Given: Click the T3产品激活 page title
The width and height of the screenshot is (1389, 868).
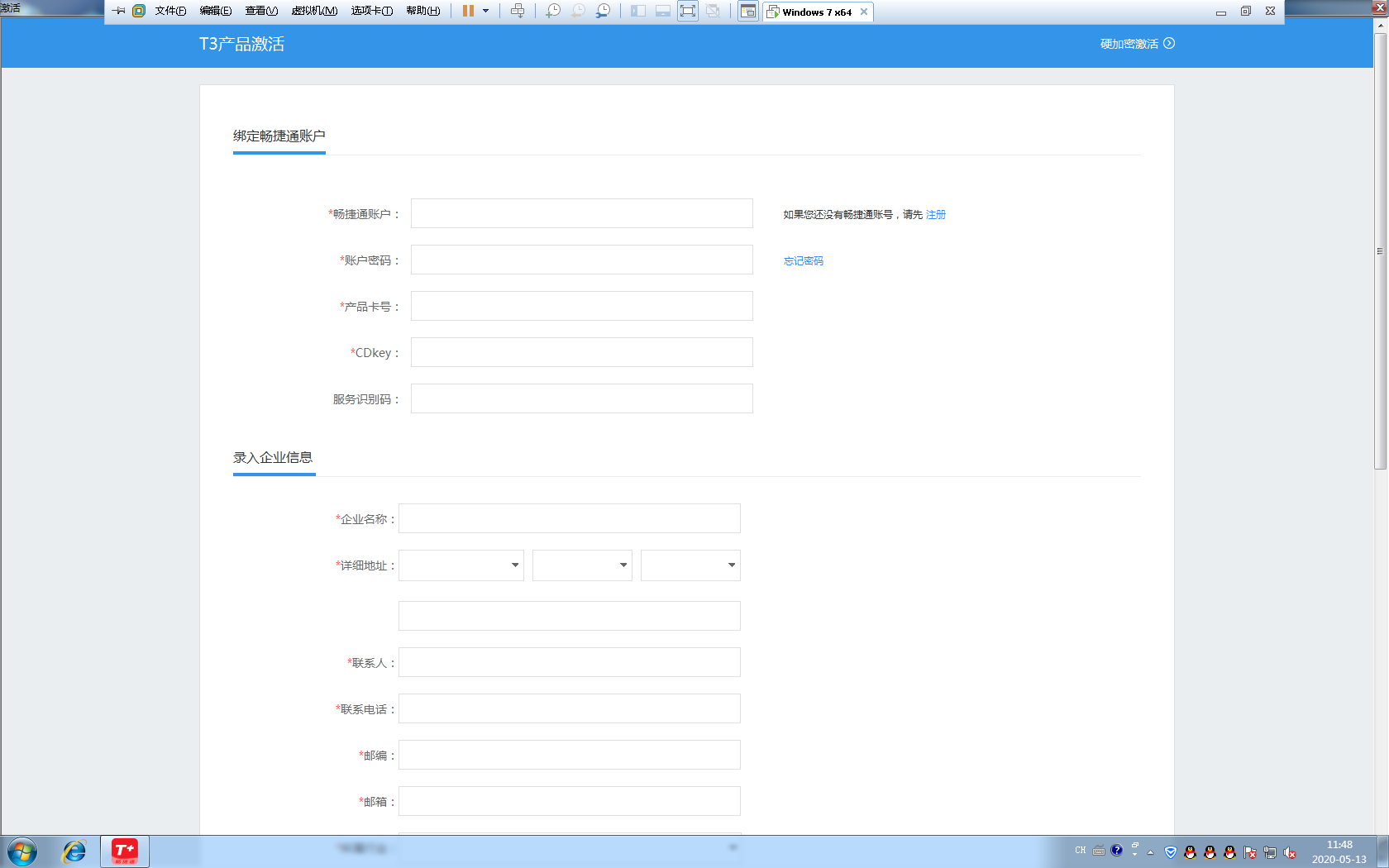Looking at the screenshot, I should pos(241,44).
